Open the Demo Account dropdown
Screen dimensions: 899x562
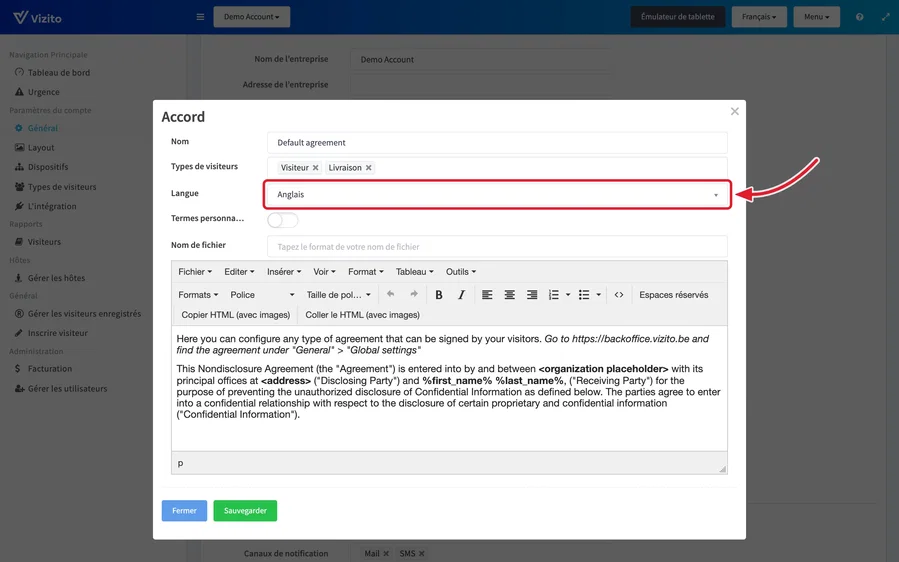tap(252, 17)
